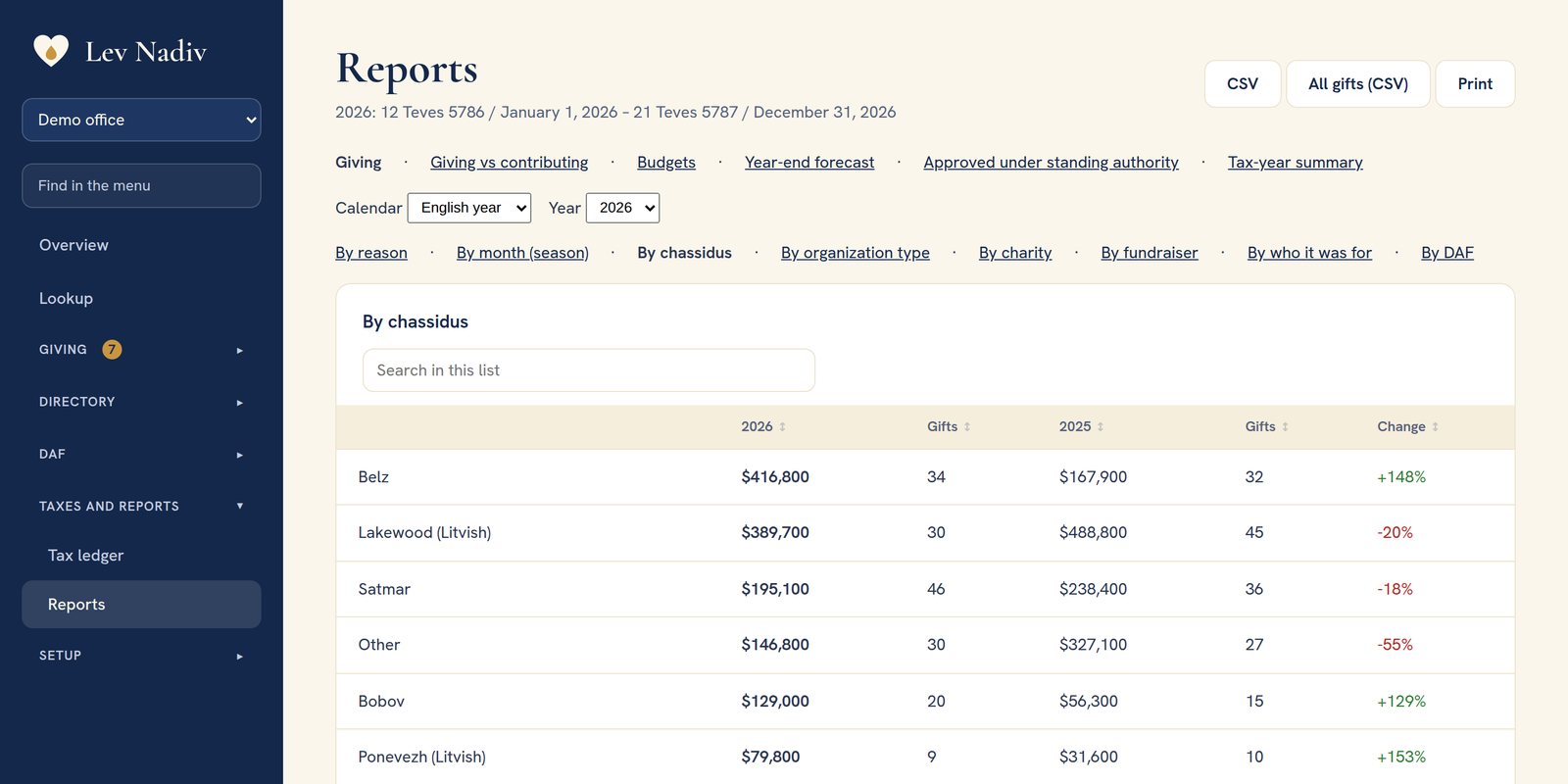Click the Giving badge showing 7
The width and height of the screenshot is (1568, 784).
(112, 350)
